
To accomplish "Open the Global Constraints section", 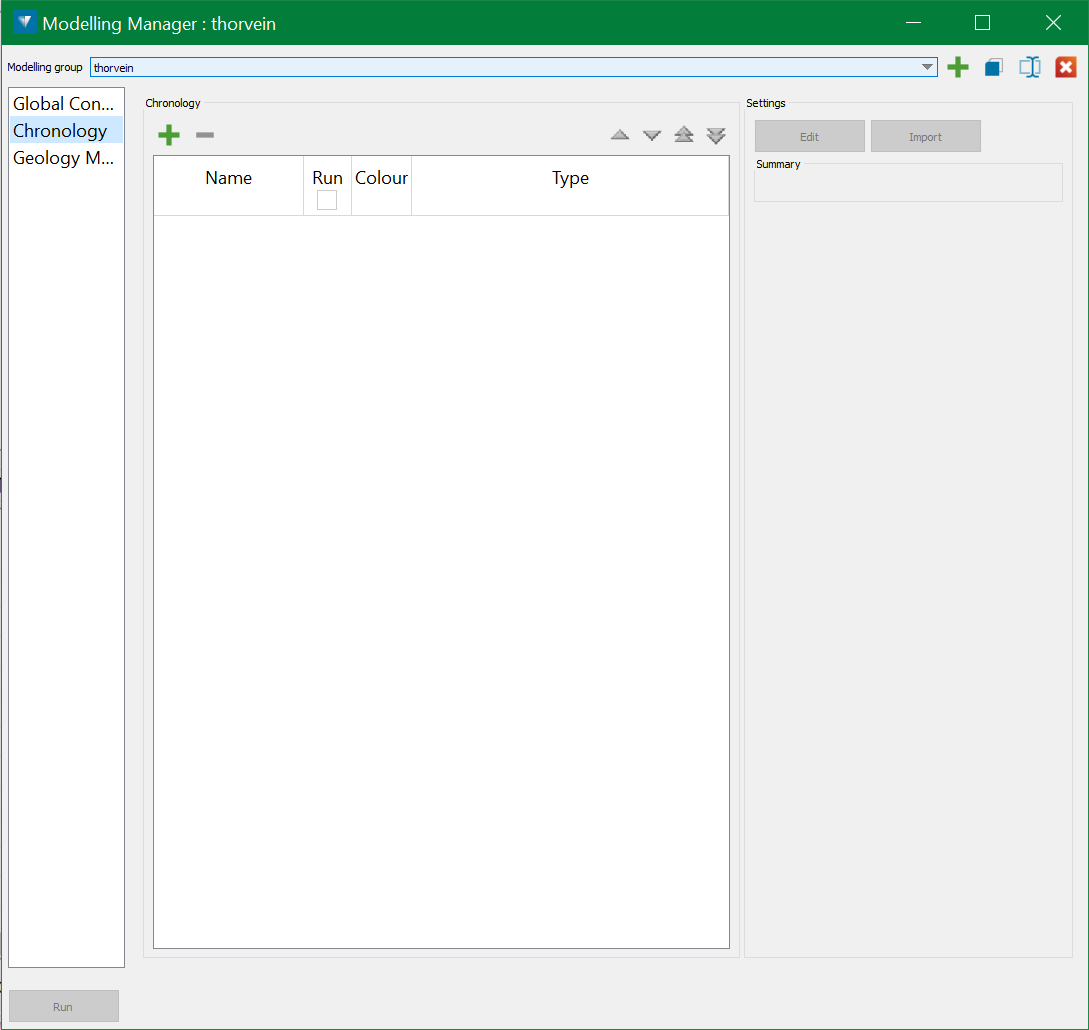I will [x=64, y=104].
